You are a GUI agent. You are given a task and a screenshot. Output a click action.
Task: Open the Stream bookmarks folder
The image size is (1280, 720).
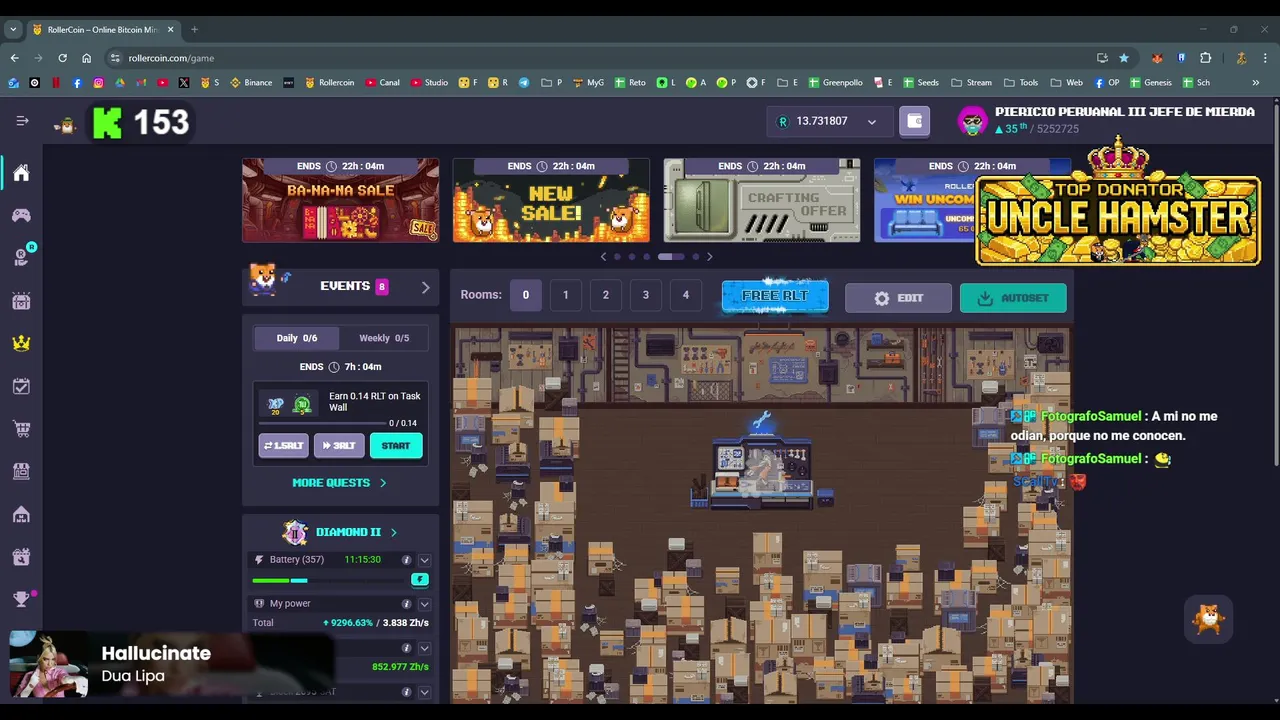tap(971, 83)
